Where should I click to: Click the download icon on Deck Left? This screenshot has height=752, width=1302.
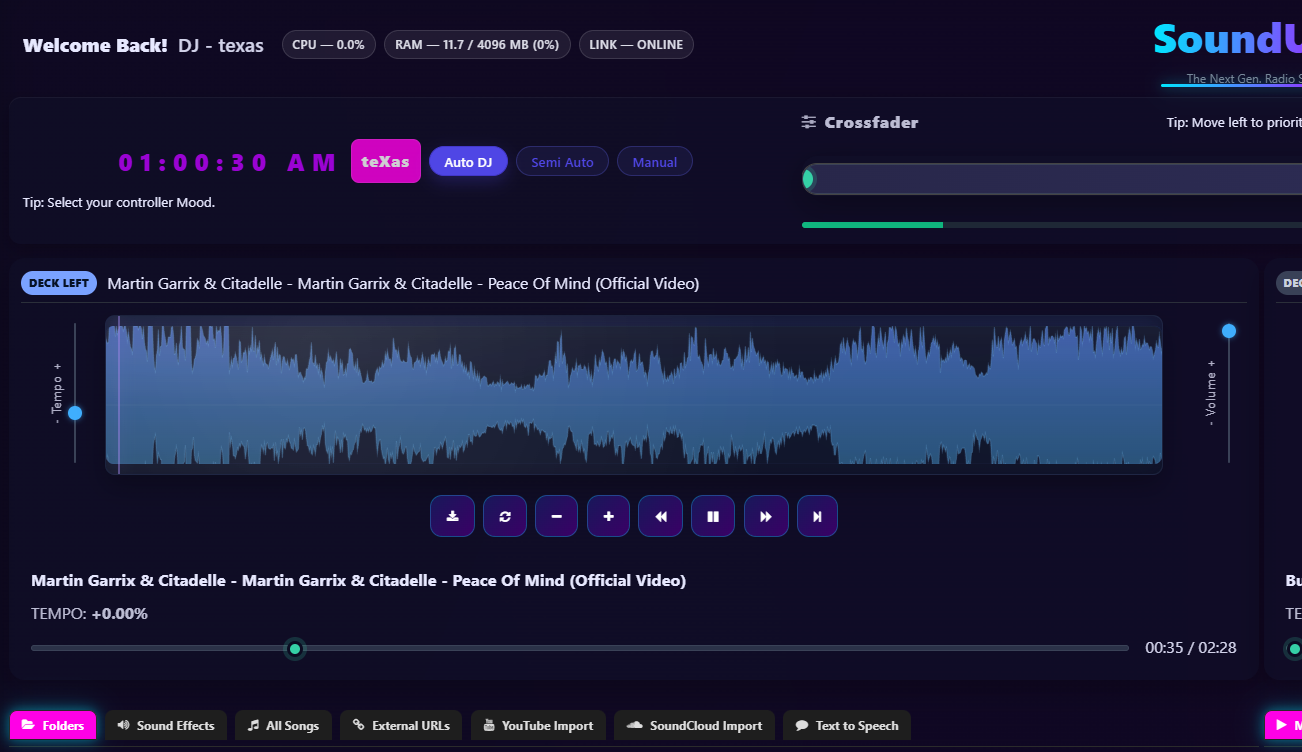coord(452,516)
